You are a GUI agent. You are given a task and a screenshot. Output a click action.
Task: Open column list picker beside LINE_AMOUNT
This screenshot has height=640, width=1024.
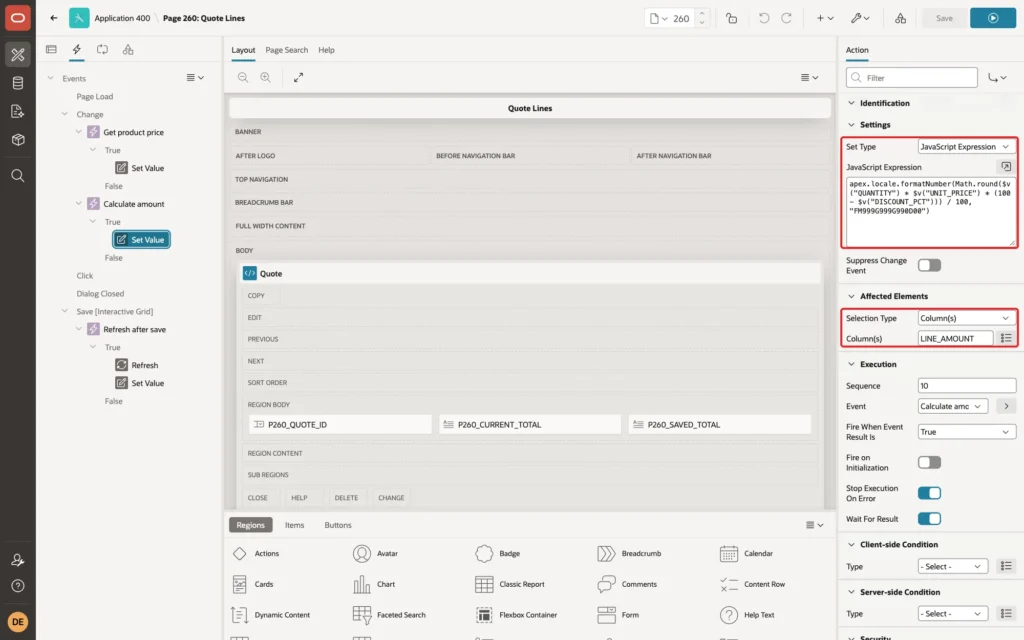tap(1006, 338)
